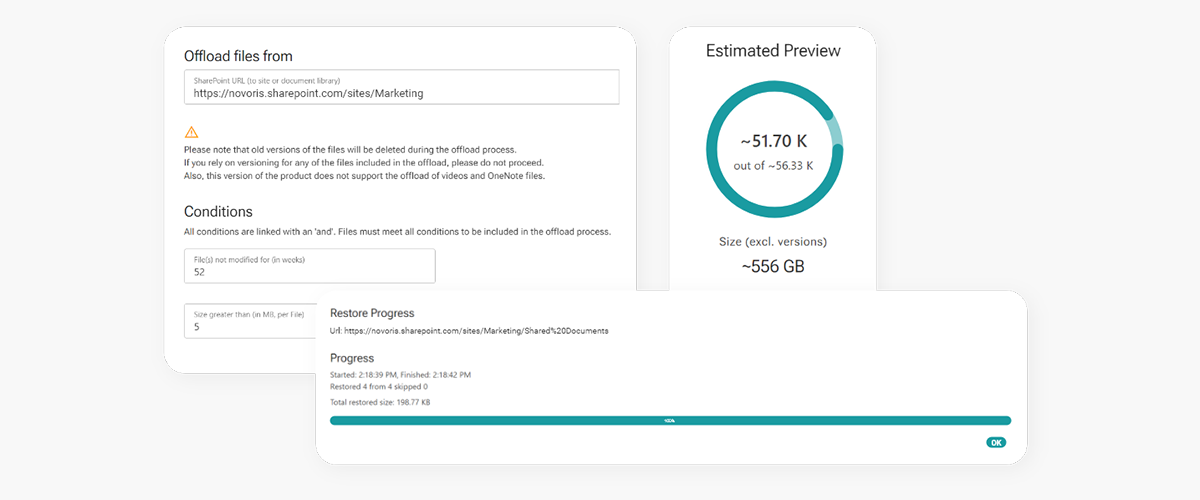Click the 'Total restored size: 198.77 KB' line
This screenshot has height=500, width=1200.
380,402
